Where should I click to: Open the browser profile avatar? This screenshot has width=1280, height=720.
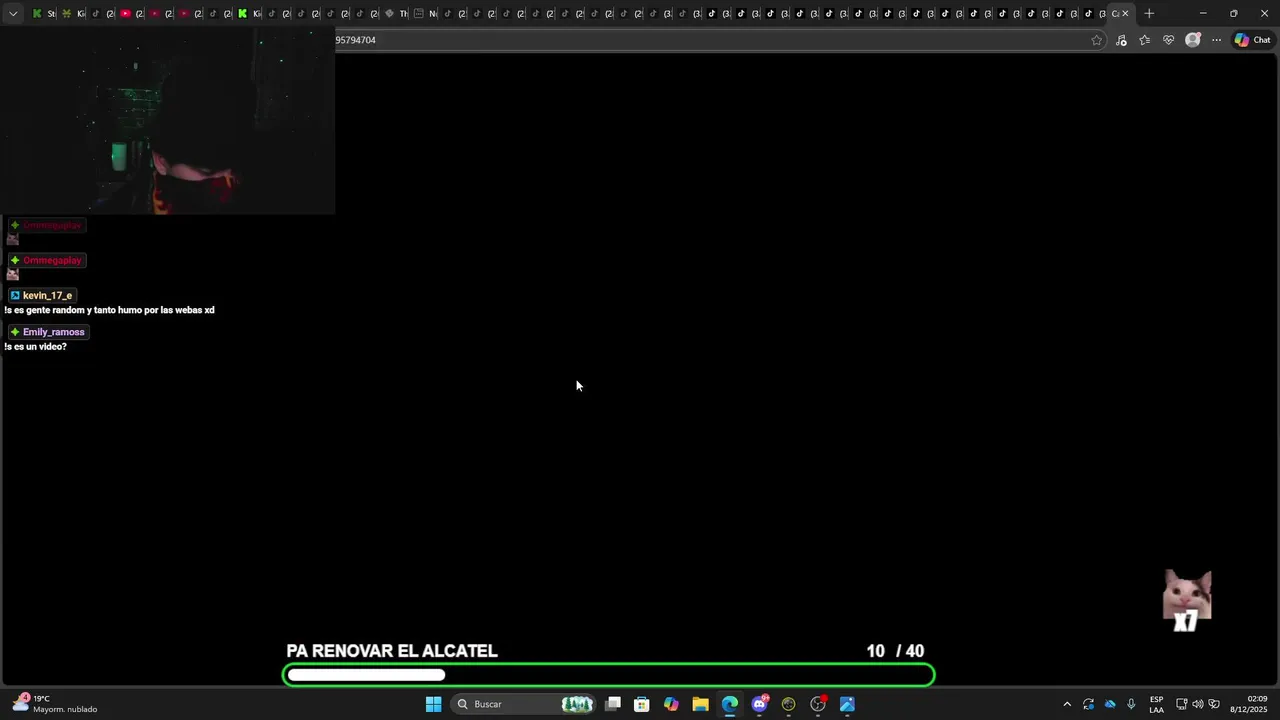tap(1192, 40)
